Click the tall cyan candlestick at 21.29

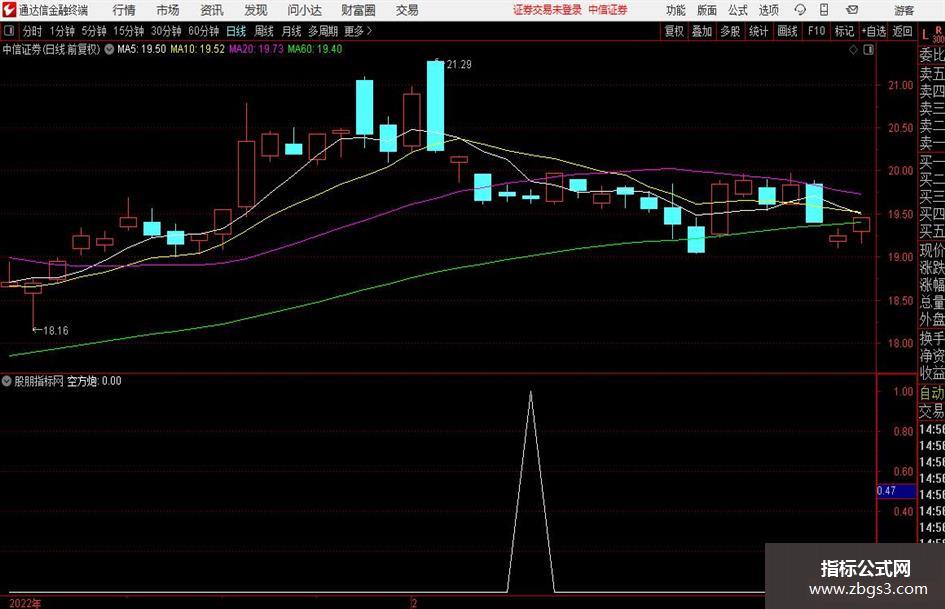[436, 106]
